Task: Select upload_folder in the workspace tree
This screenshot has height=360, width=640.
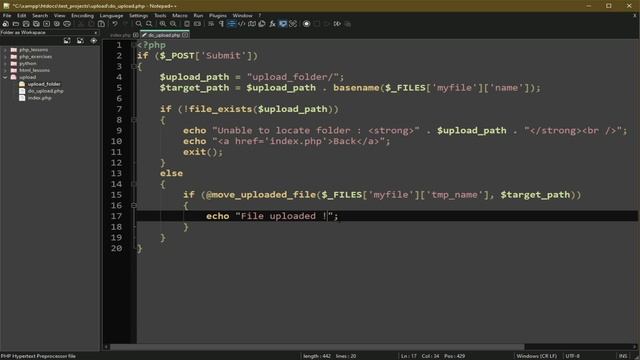Action: (x=44, y=84)
